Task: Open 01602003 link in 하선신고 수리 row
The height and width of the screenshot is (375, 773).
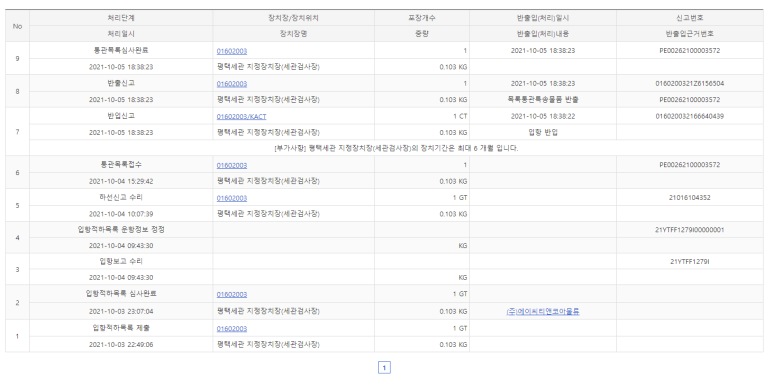Action: coord(232,198)
